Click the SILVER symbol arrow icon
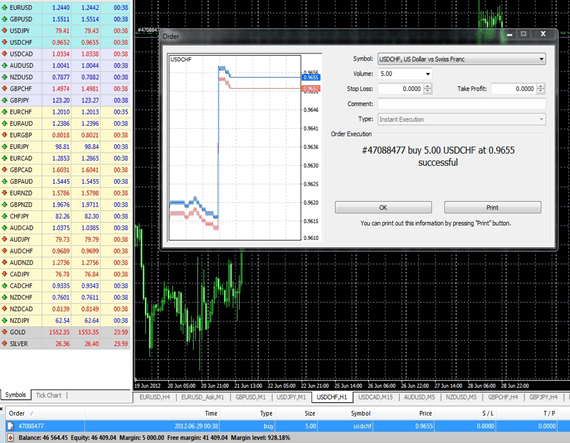The width and height of the screenshot is (570, 443). (4, 343)
